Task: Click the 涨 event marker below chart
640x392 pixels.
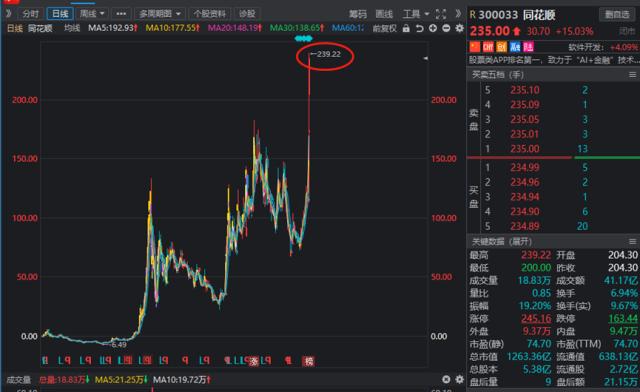Action: [254, 361]
